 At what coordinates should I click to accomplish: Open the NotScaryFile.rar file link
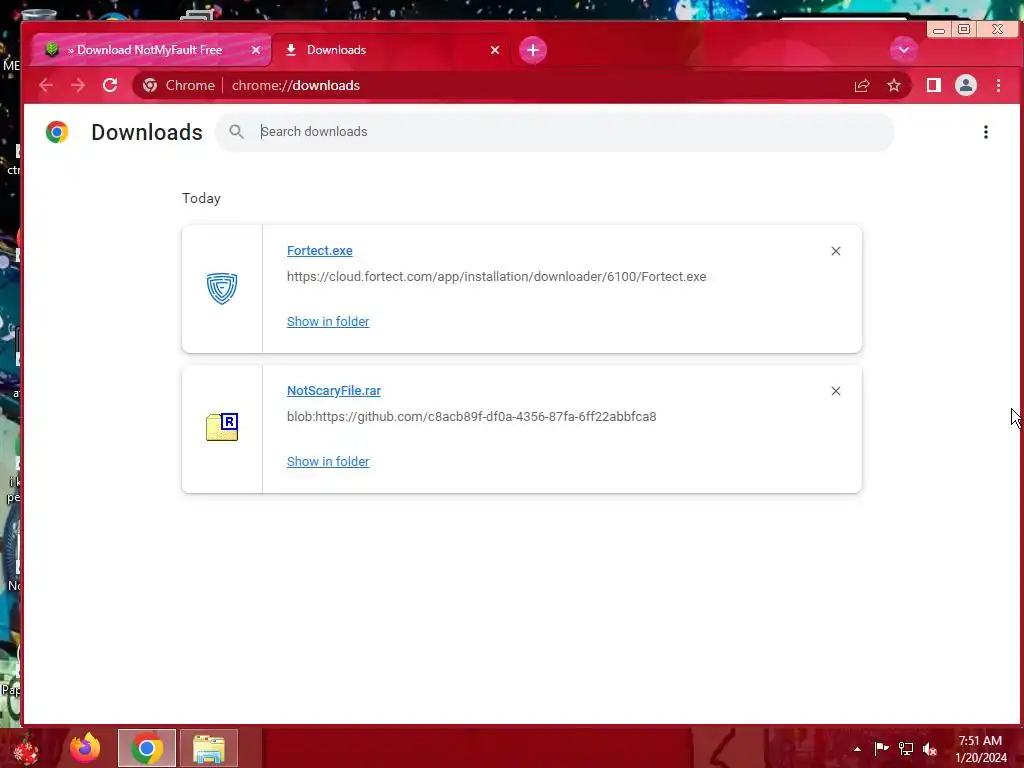334,391
